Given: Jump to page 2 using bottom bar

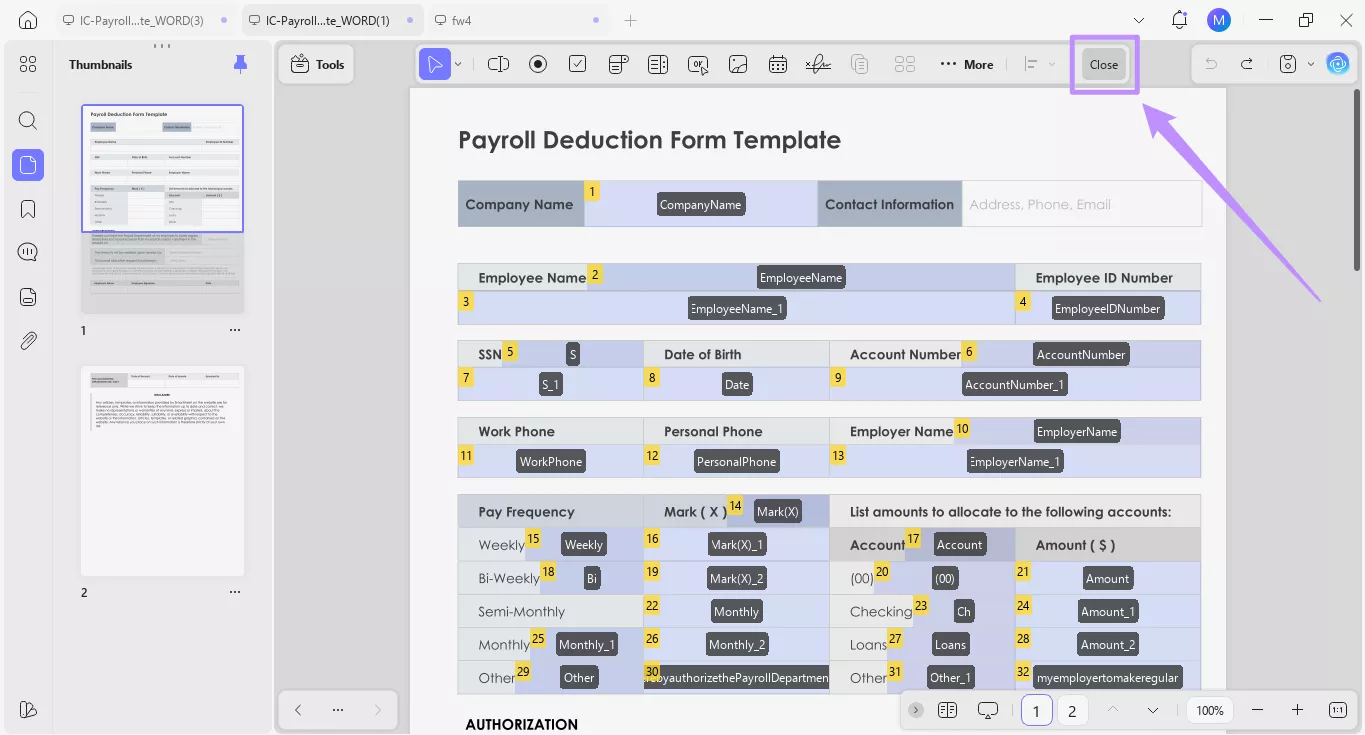Looking at the screenshot, I should [1072, 711].
